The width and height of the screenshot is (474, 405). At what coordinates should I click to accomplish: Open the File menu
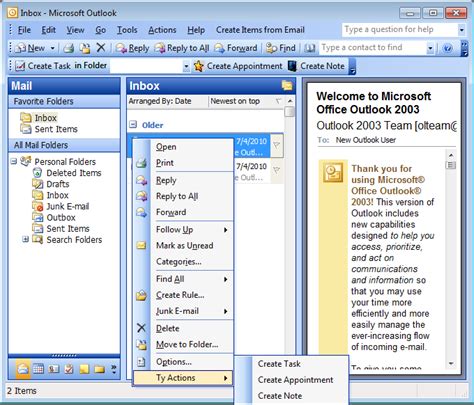[x=24, y=30]
